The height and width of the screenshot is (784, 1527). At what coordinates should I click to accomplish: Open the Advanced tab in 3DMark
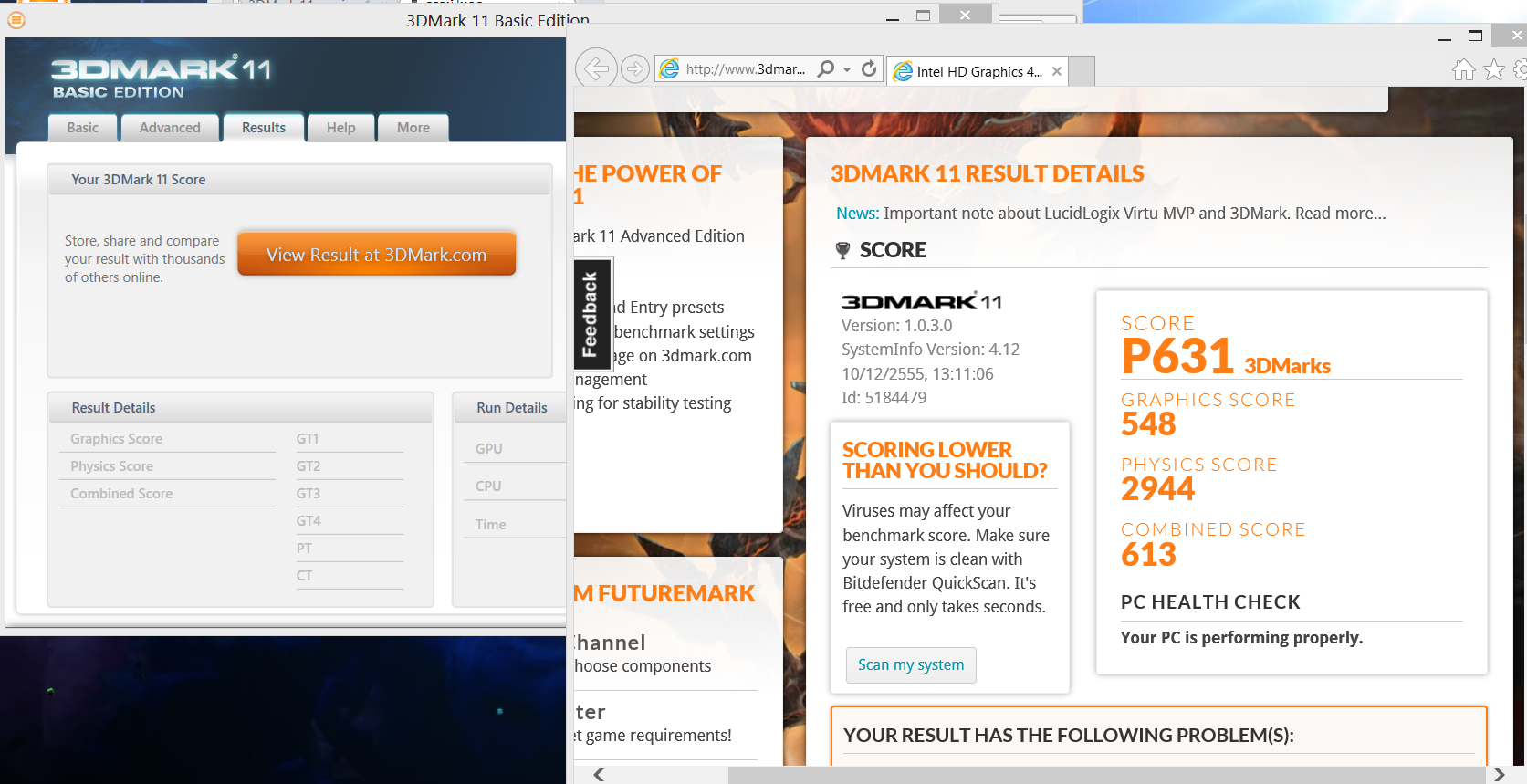[170, 128]
